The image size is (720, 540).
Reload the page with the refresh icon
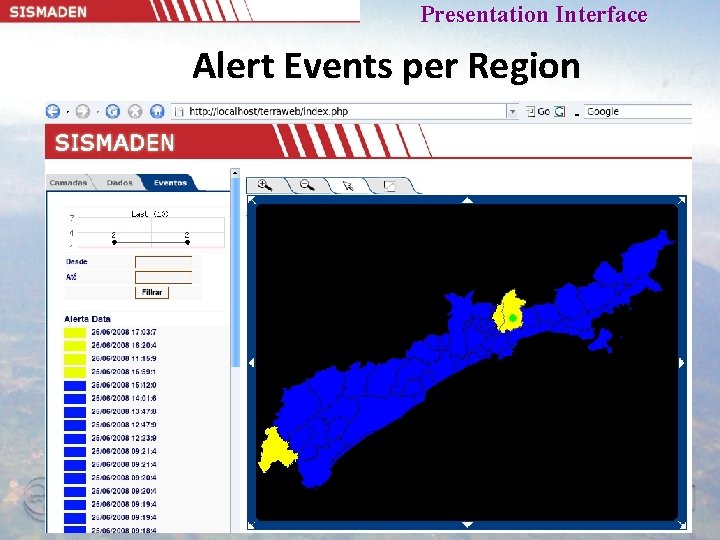112,111
